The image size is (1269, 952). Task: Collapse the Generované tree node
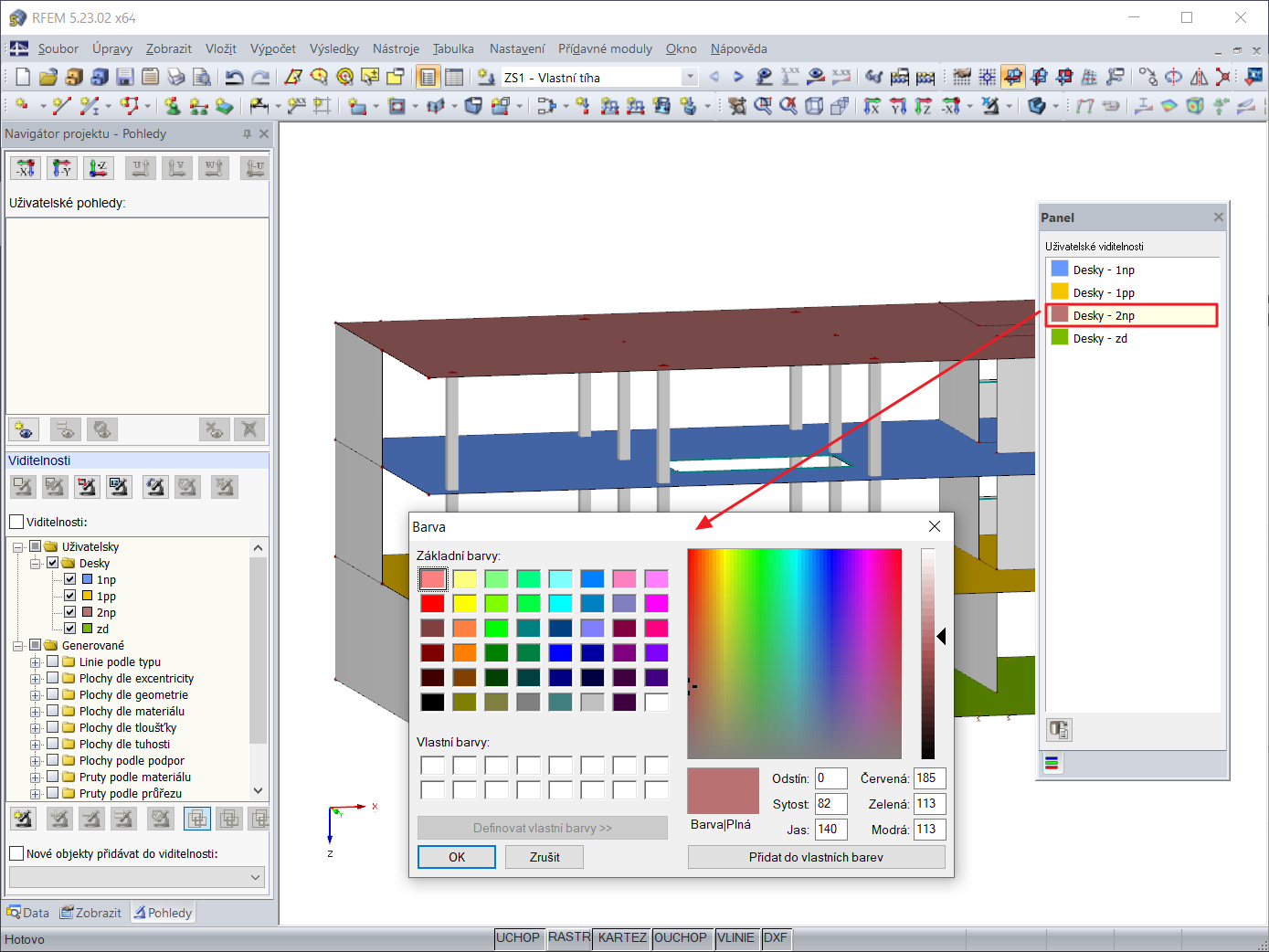pos(18,645)
